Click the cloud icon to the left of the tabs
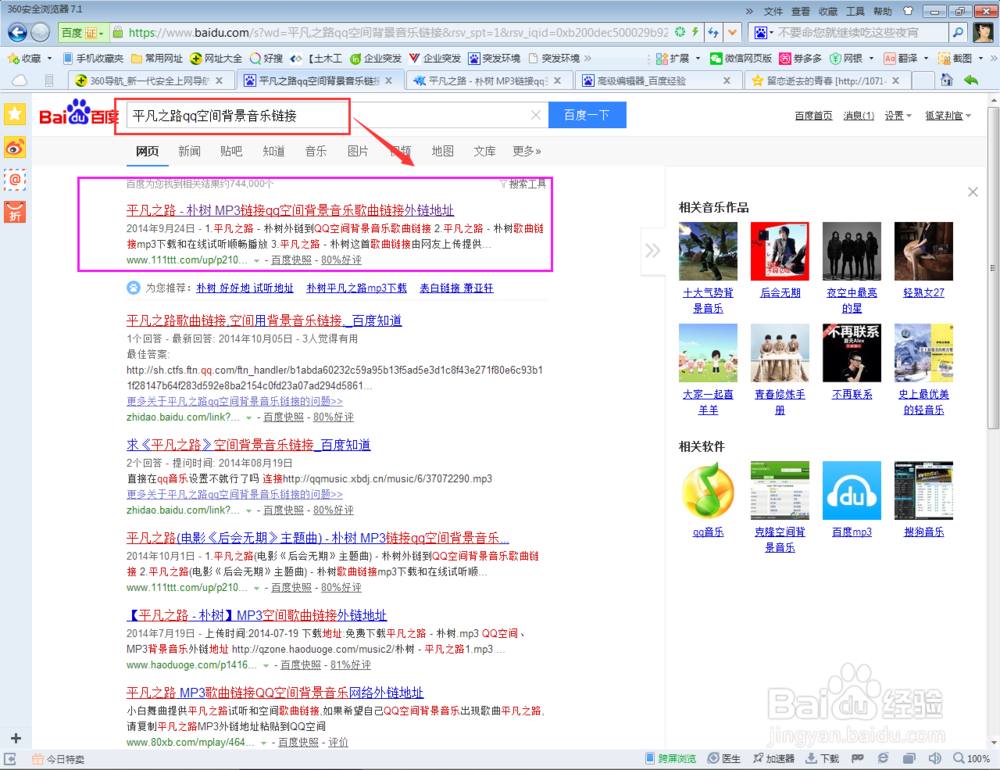The image size is (1000, 770). click(x=20, y=80)
